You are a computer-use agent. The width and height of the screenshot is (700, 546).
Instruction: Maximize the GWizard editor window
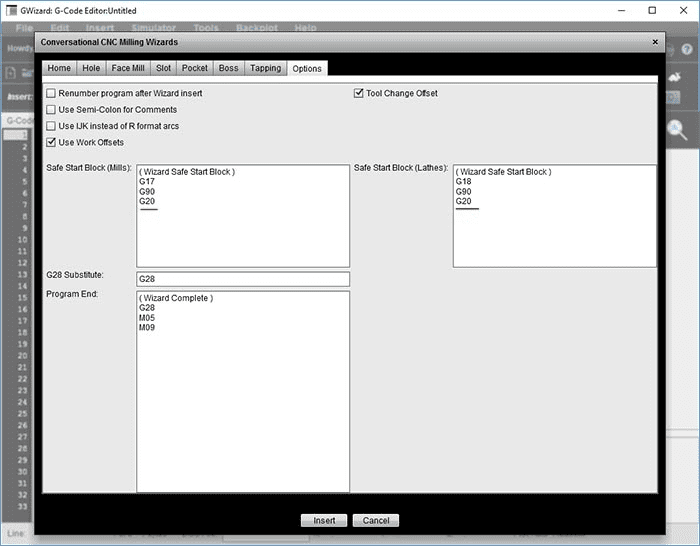652,10
